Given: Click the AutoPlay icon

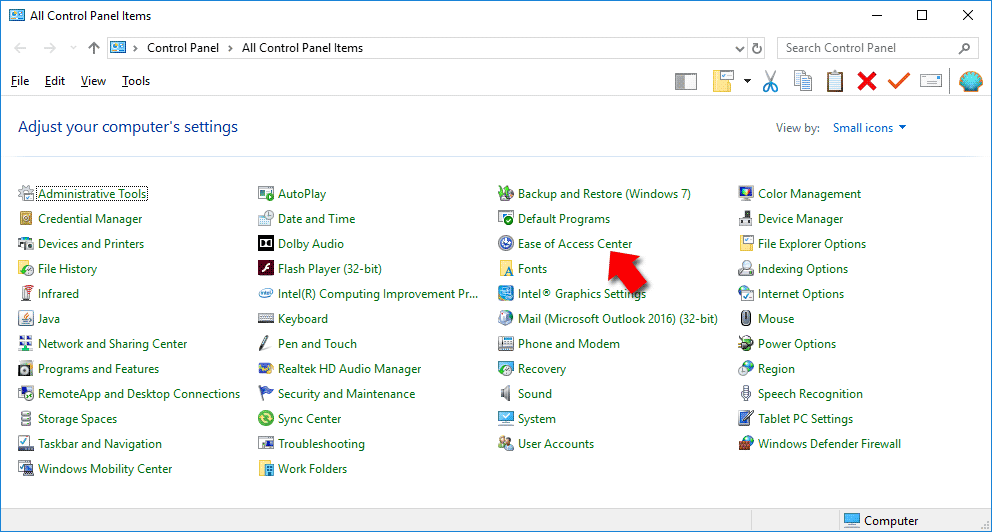Looking at the screenshot, I should [x=266, y=194].
